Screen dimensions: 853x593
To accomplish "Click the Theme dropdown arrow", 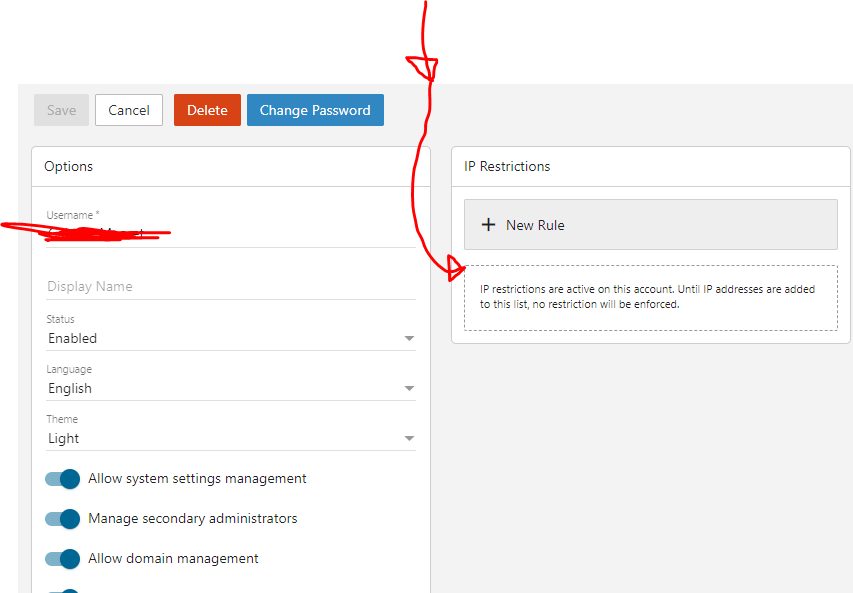I will [x=409, y=439].
